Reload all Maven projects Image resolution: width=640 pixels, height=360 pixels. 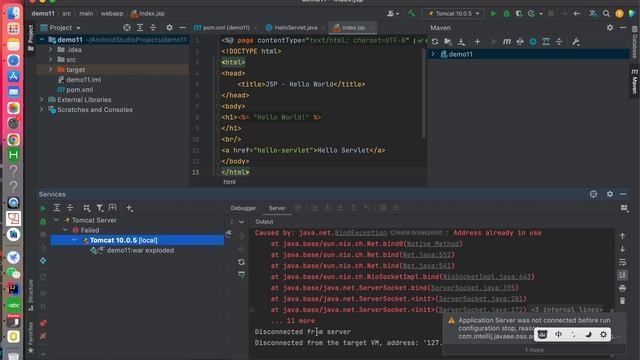(x=435, y=42)
